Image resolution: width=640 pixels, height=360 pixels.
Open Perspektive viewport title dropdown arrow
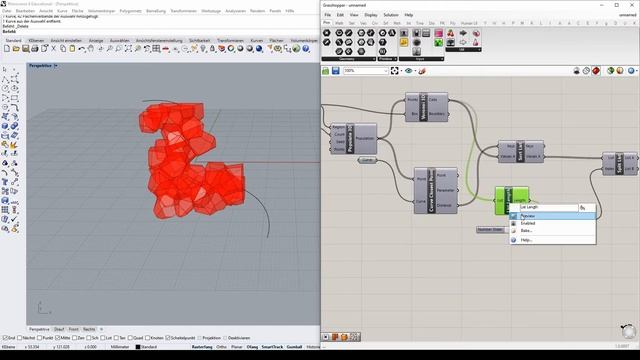click(x=56, y=66)
